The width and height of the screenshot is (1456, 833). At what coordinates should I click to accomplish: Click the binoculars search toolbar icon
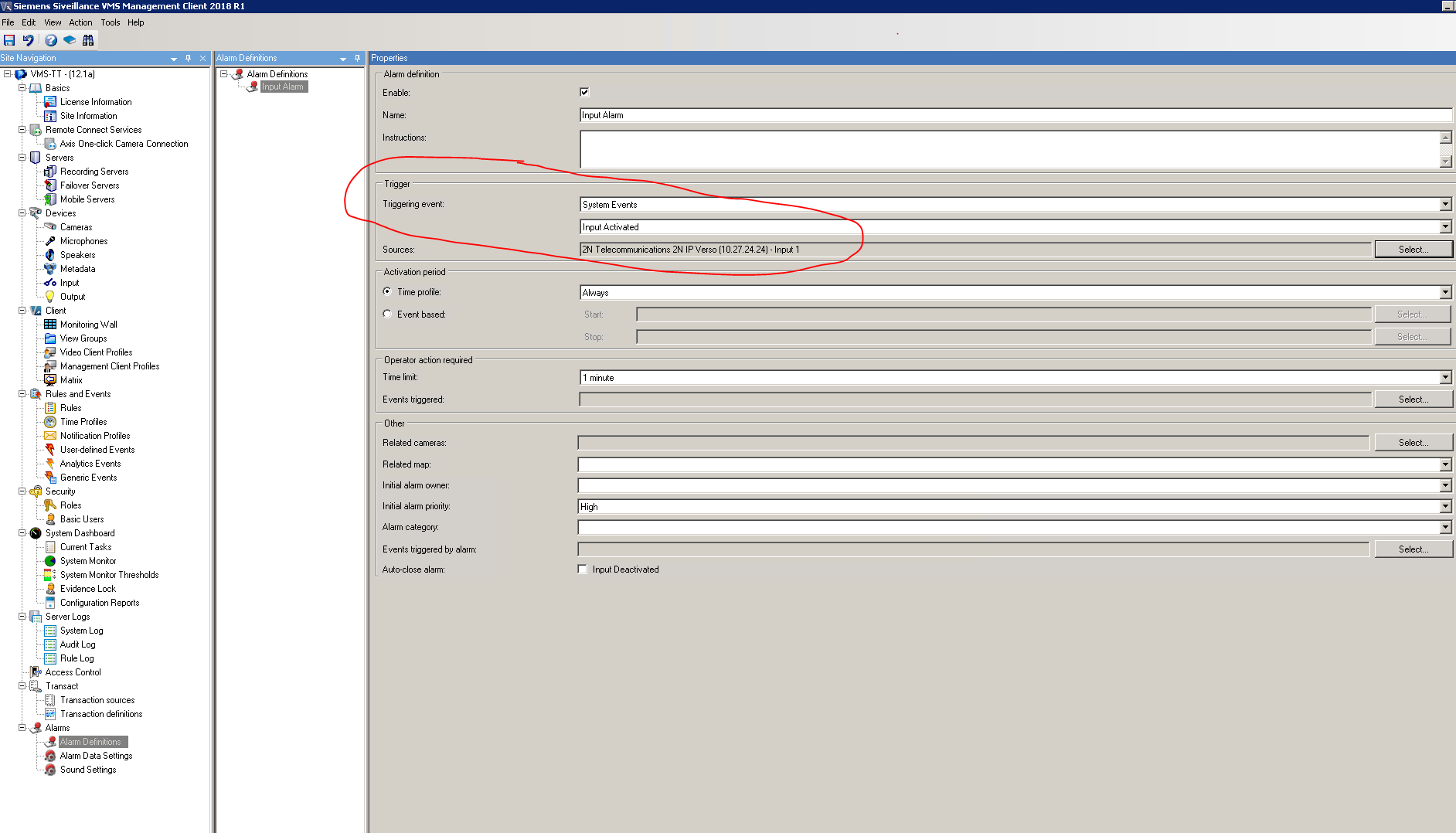tap(88, 40)
